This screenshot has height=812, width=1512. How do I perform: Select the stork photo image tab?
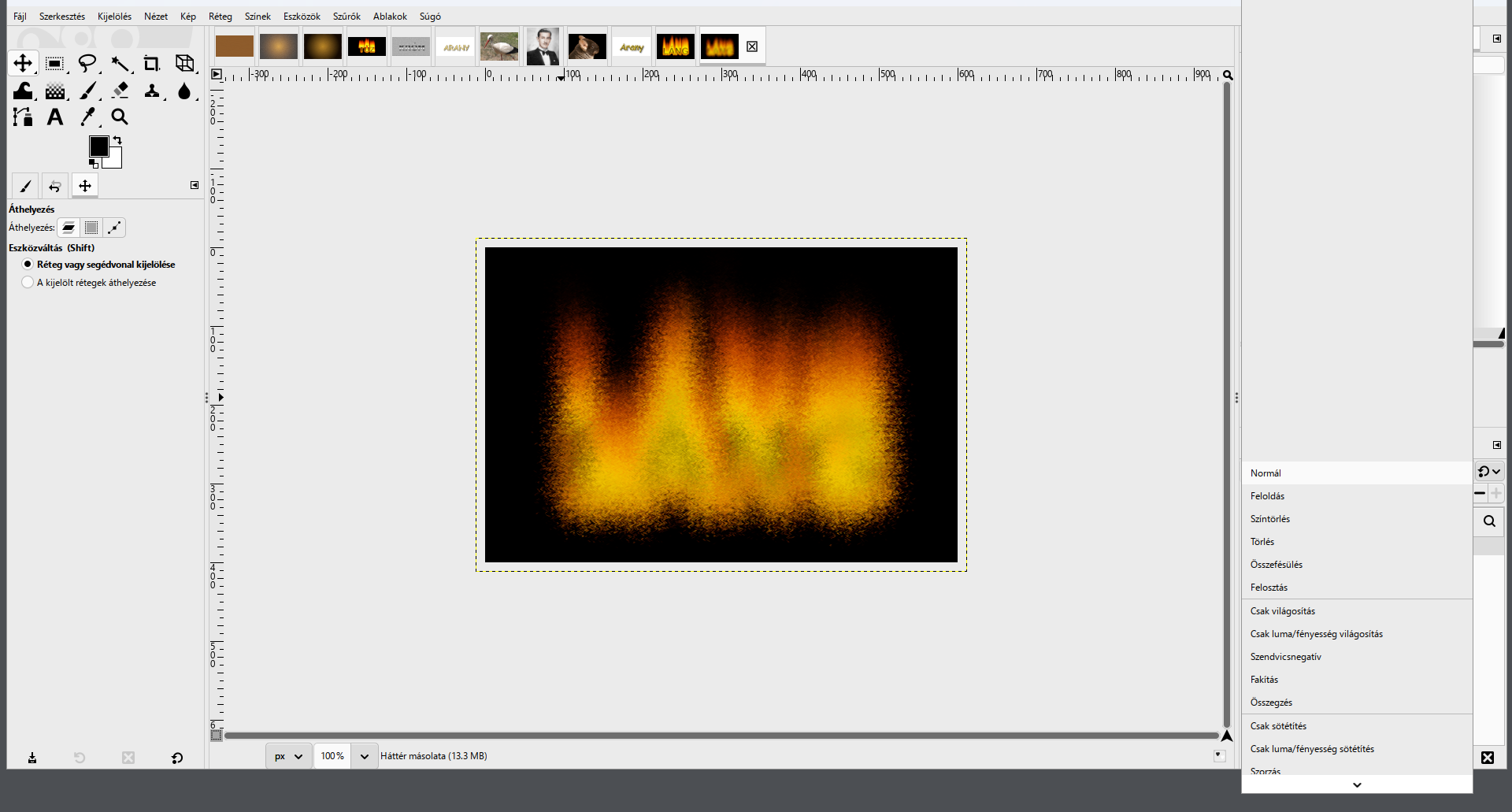click(499, 46)
